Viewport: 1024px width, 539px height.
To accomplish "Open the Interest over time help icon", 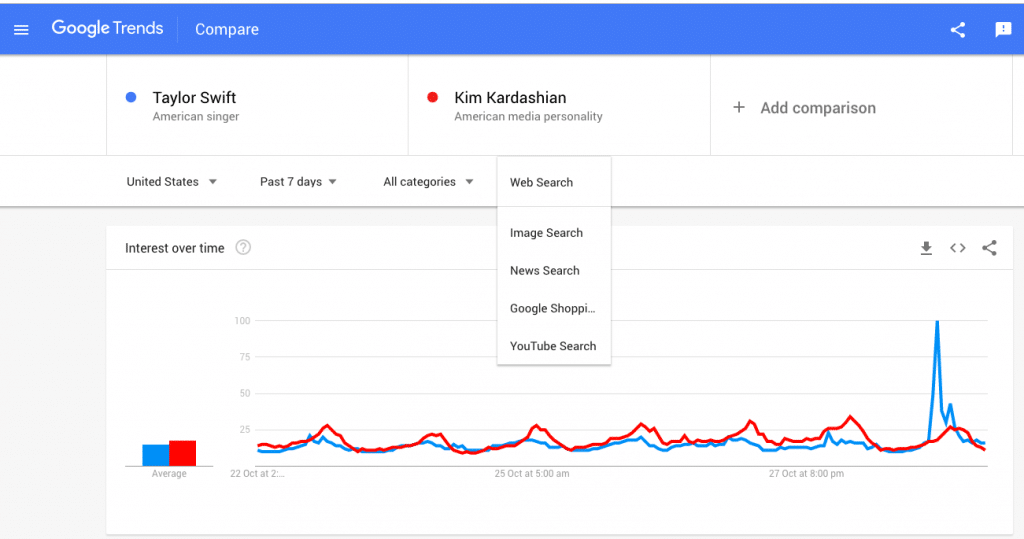I will (243, 248).
